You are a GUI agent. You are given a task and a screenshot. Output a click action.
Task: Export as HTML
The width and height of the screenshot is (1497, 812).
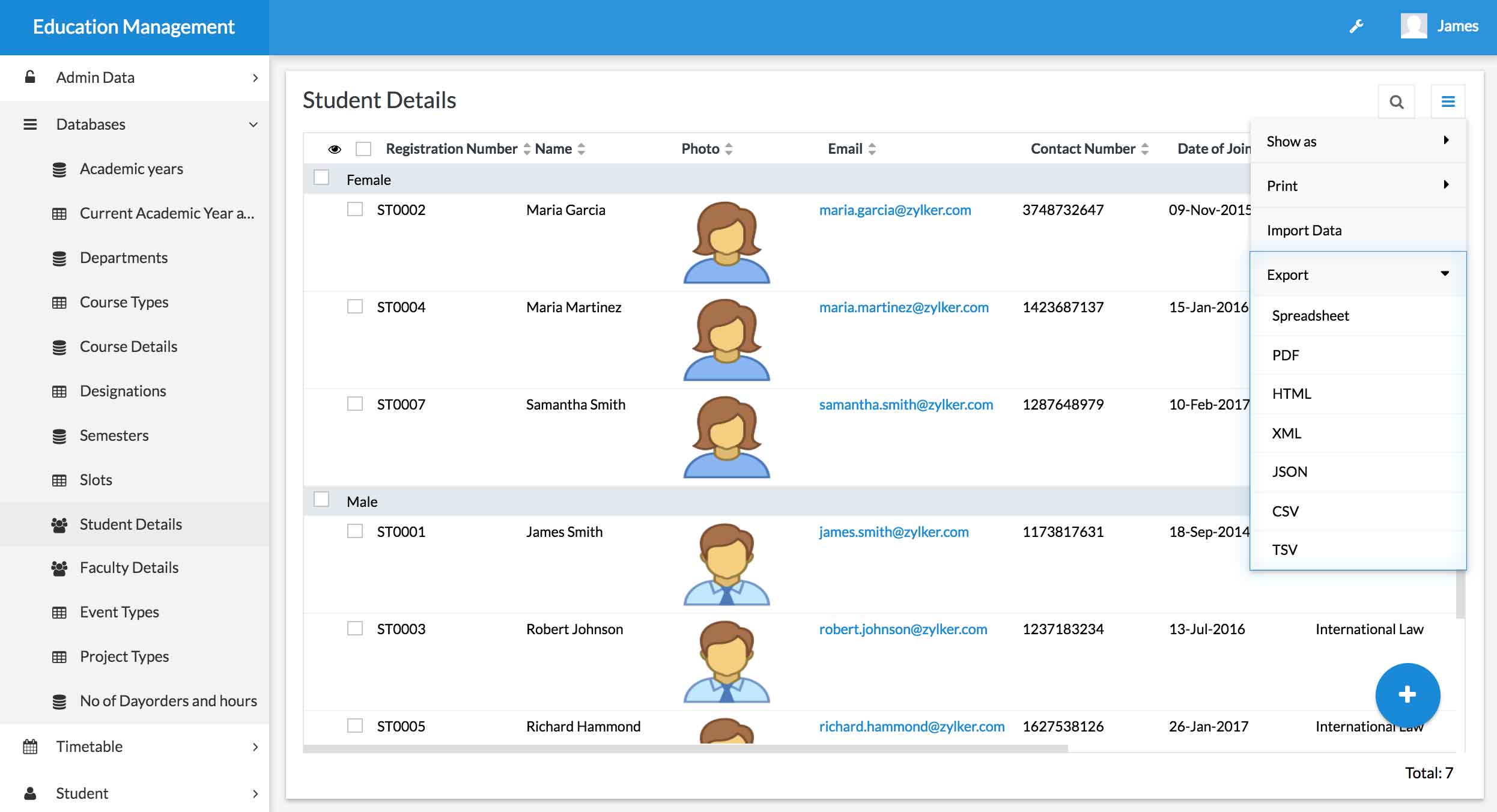coord(1358,394)
